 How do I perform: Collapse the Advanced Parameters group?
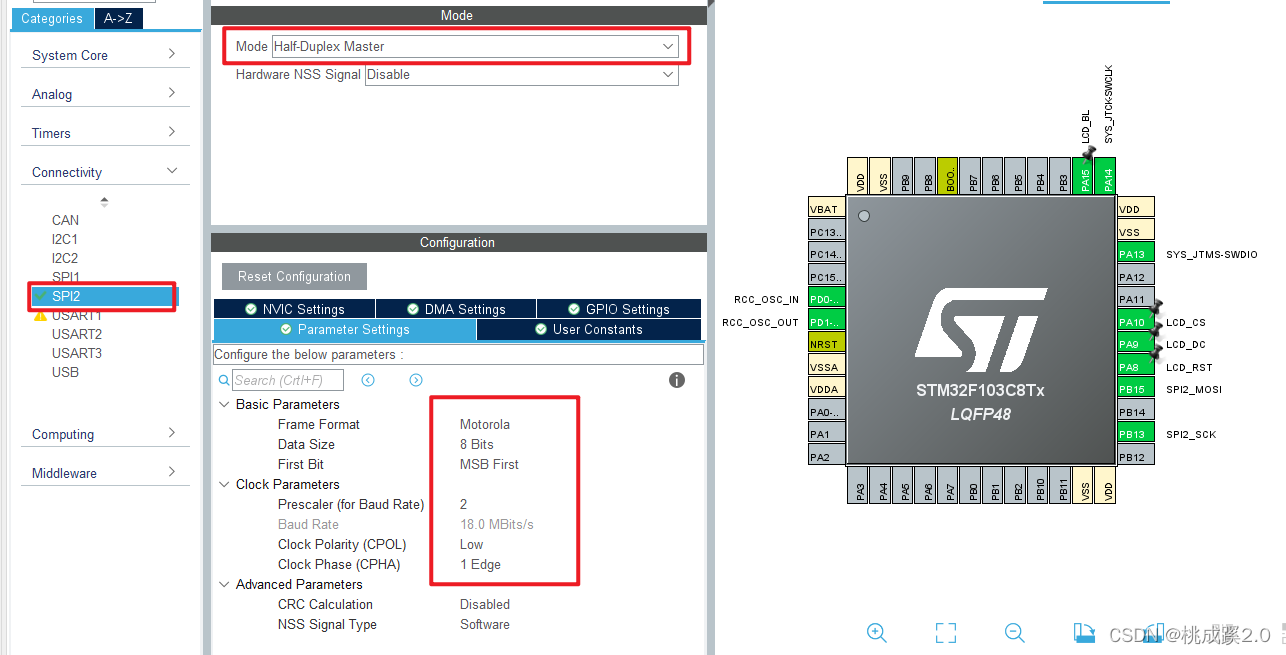224,584
